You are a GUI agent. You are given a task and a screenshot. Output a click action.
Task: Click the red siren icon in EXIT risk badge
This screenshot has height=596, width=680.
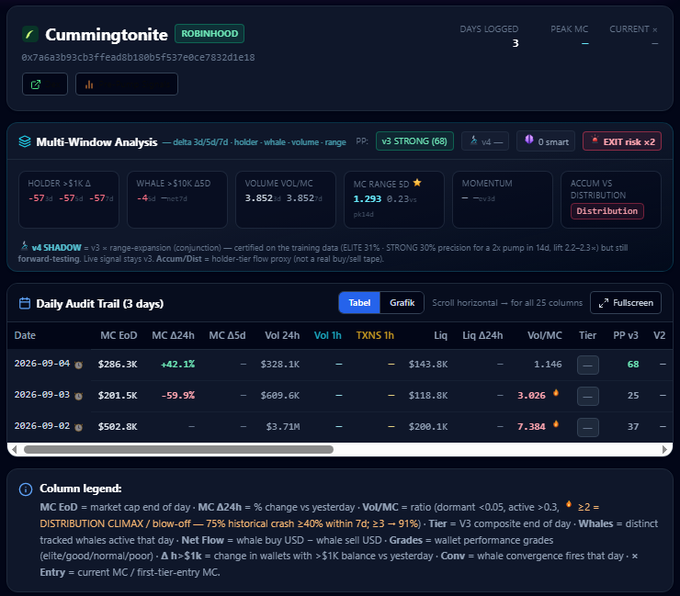click(595, 140)
